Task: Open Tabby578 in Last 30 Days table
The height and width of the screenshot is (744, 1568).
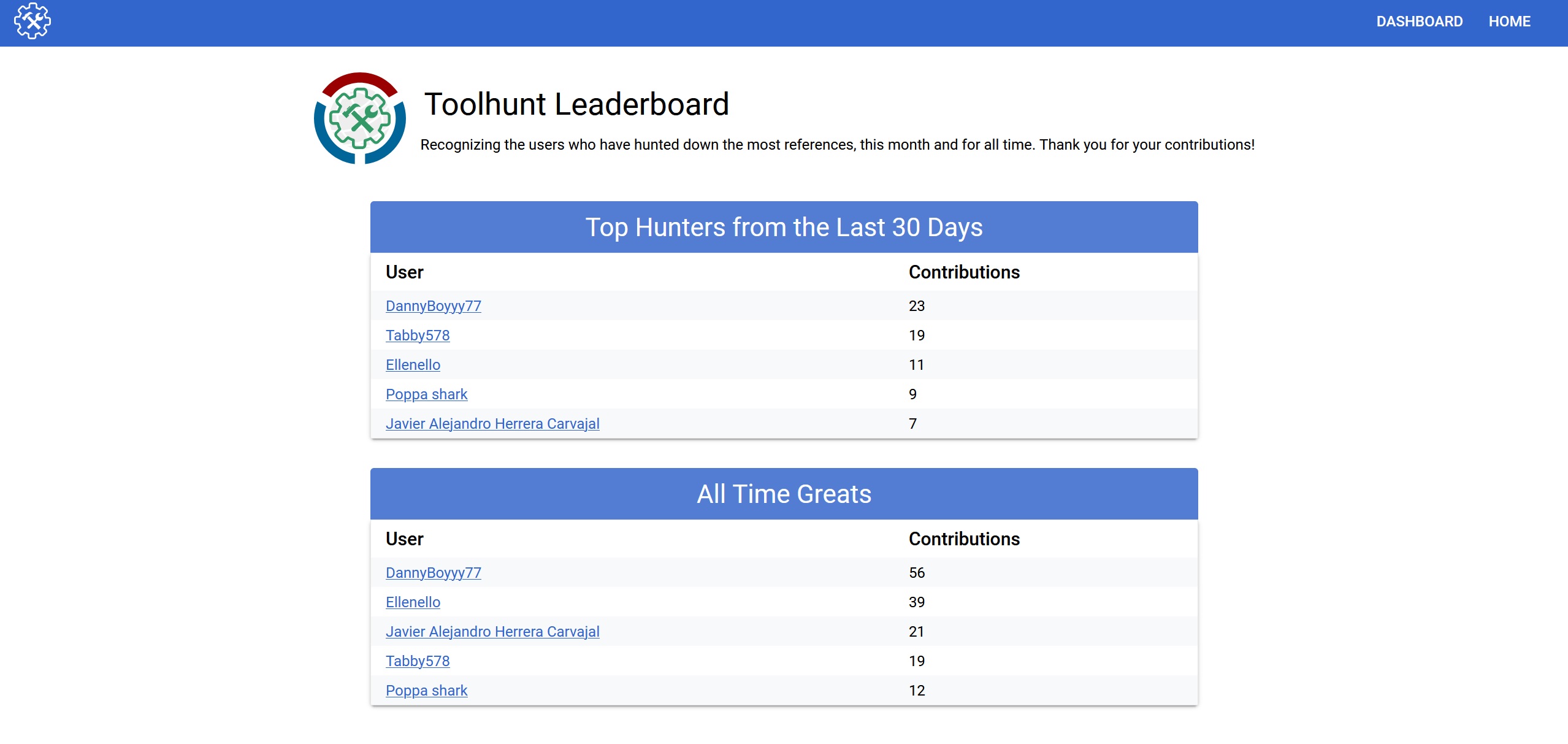Action: [x=418, y=335]
